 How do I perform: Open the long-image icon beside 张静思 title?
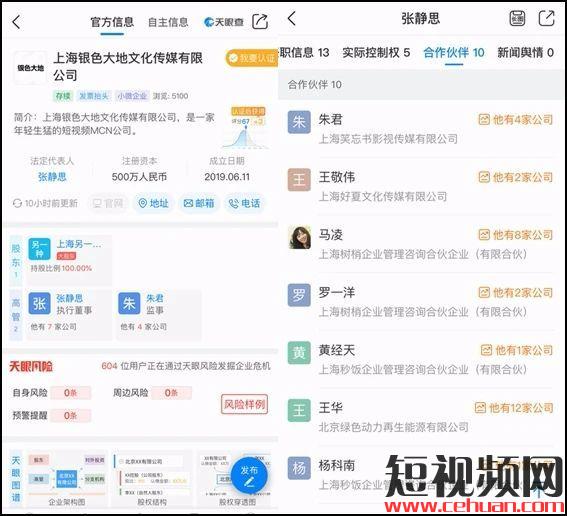[x=517, y=18]
